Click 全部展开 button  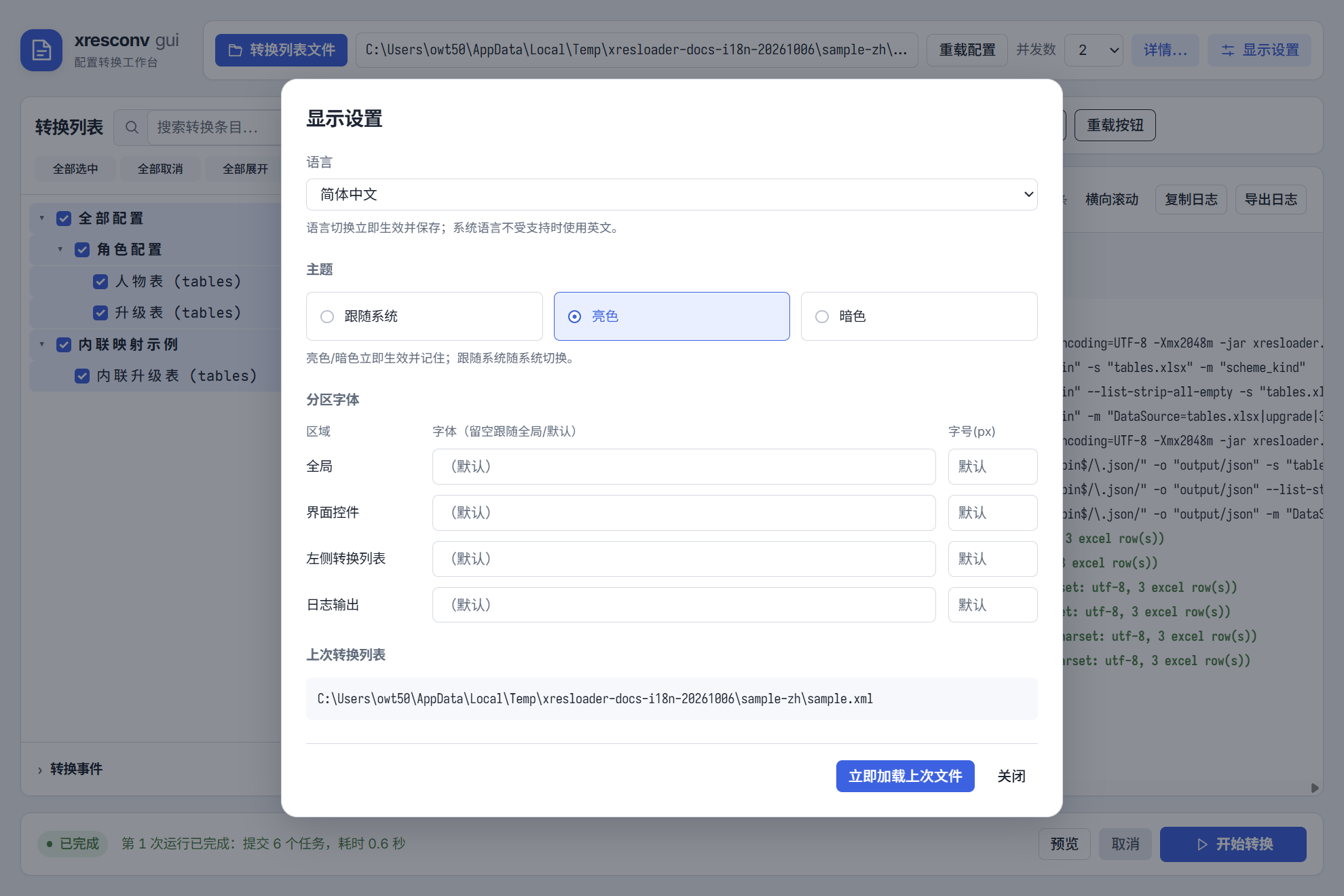[x=245, y=169]
